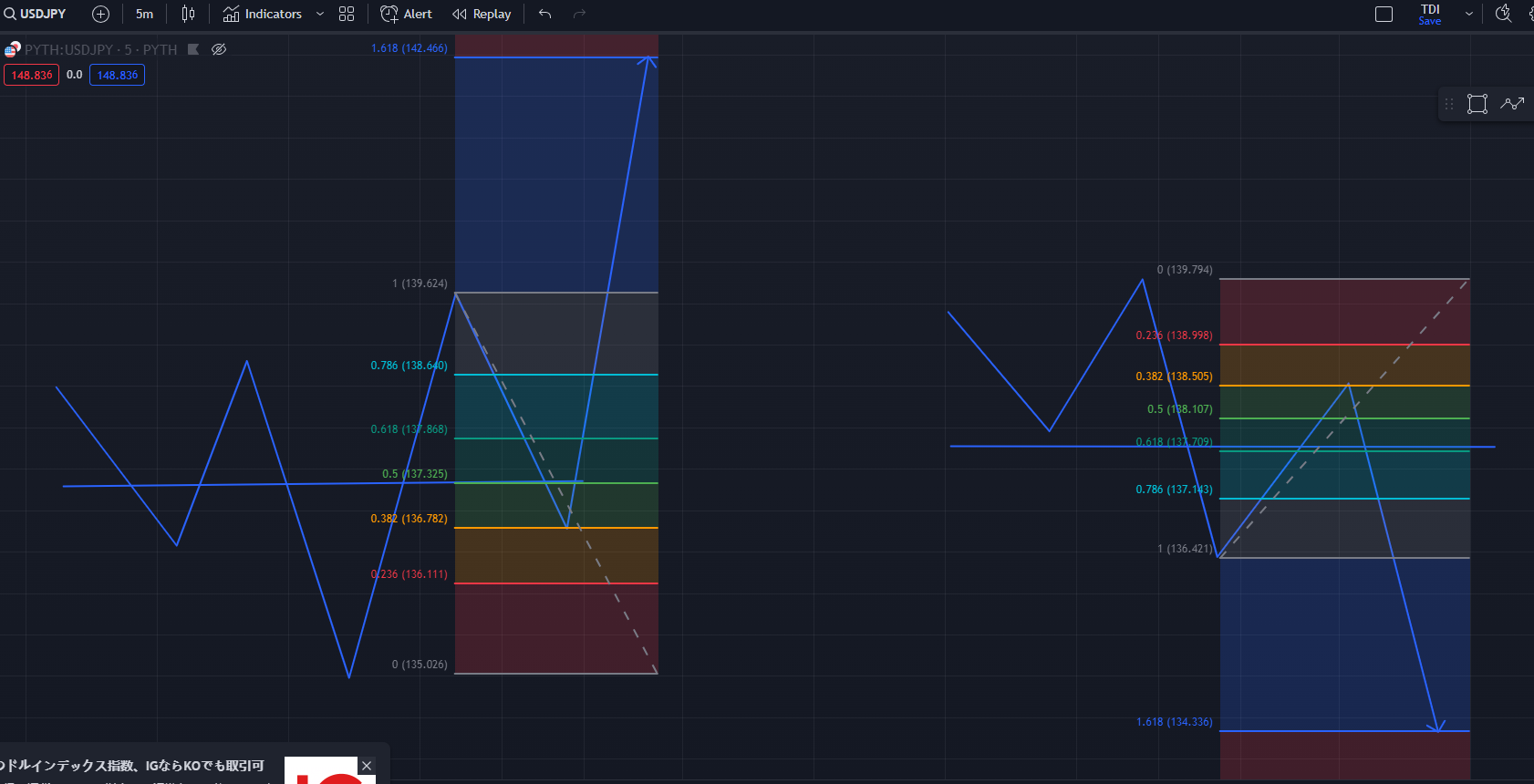Viewport: 1534px width, 784px height.
Task: Click the flag icon beside PYTH legend
Action: pos(193,49)
